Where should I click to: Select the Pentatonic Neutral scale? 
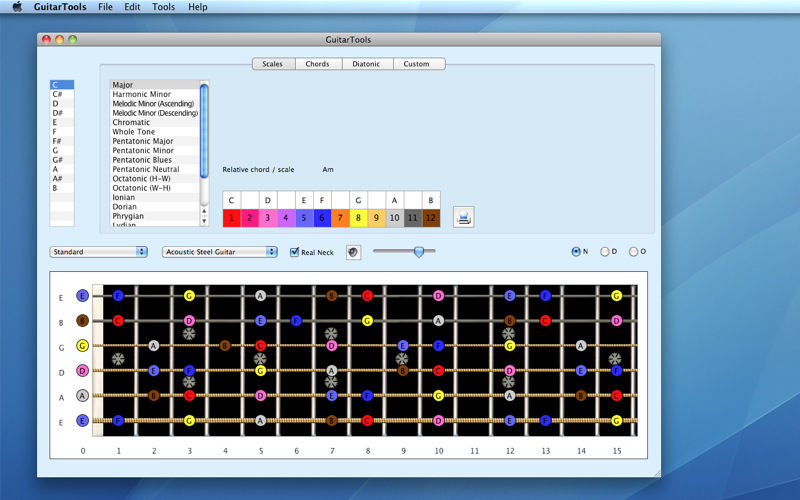pyautogui.click(x=155, y=169)
